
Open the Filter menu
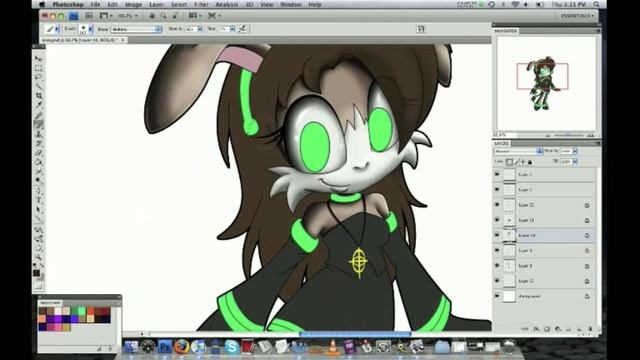click(201, 4)
